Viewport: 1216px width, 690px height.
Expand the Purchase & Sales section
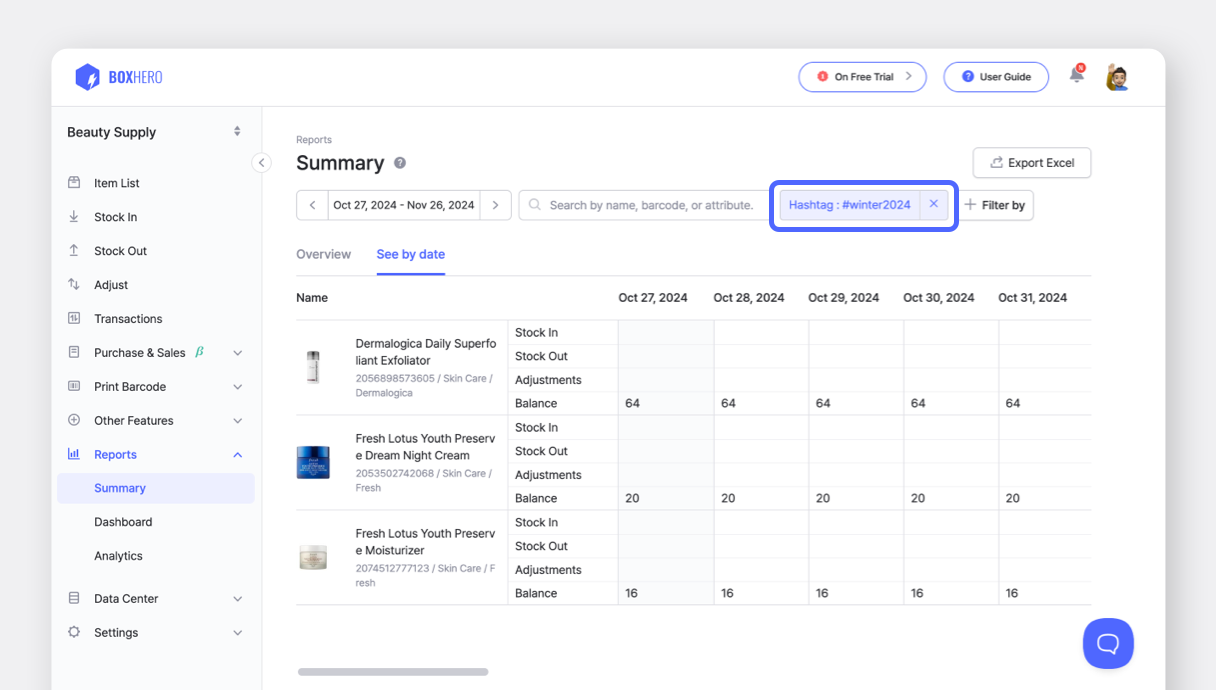tap(140, 352)
